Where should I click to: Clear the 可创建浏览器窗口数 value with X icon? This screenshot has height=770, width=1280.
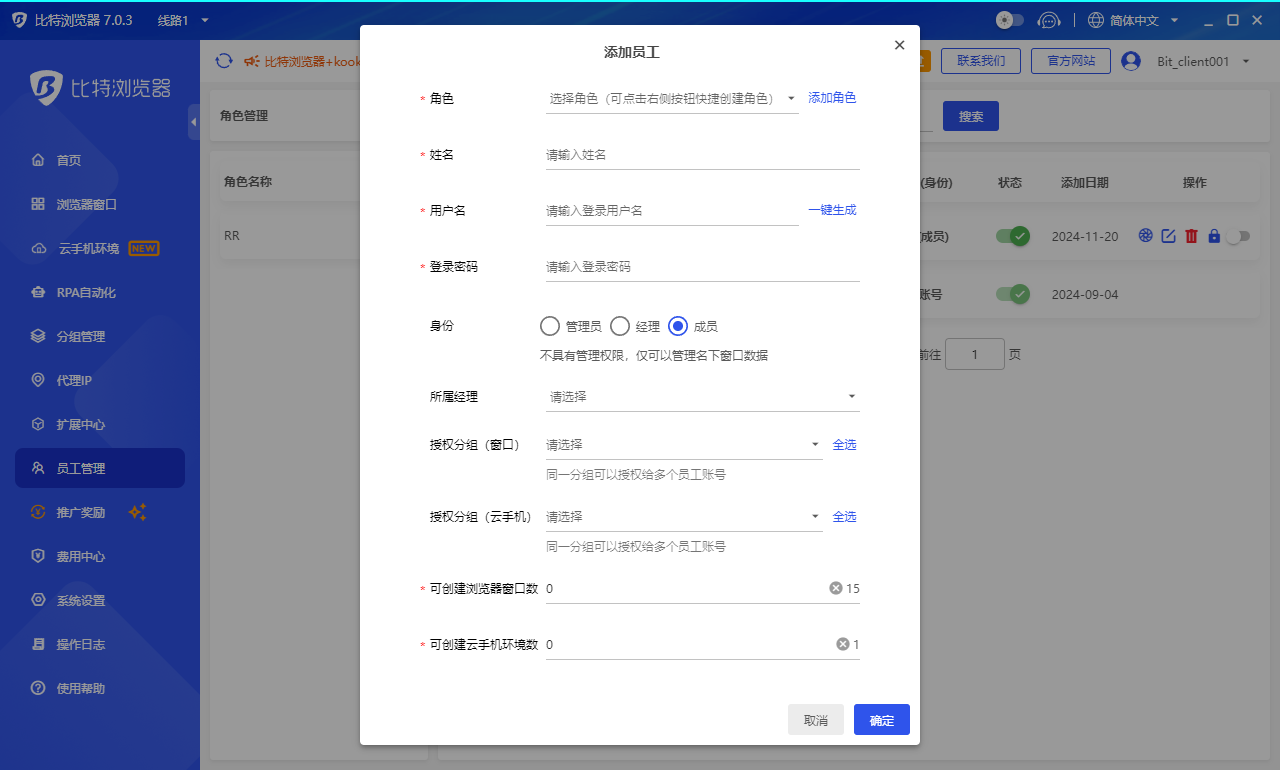coord(836,589)
